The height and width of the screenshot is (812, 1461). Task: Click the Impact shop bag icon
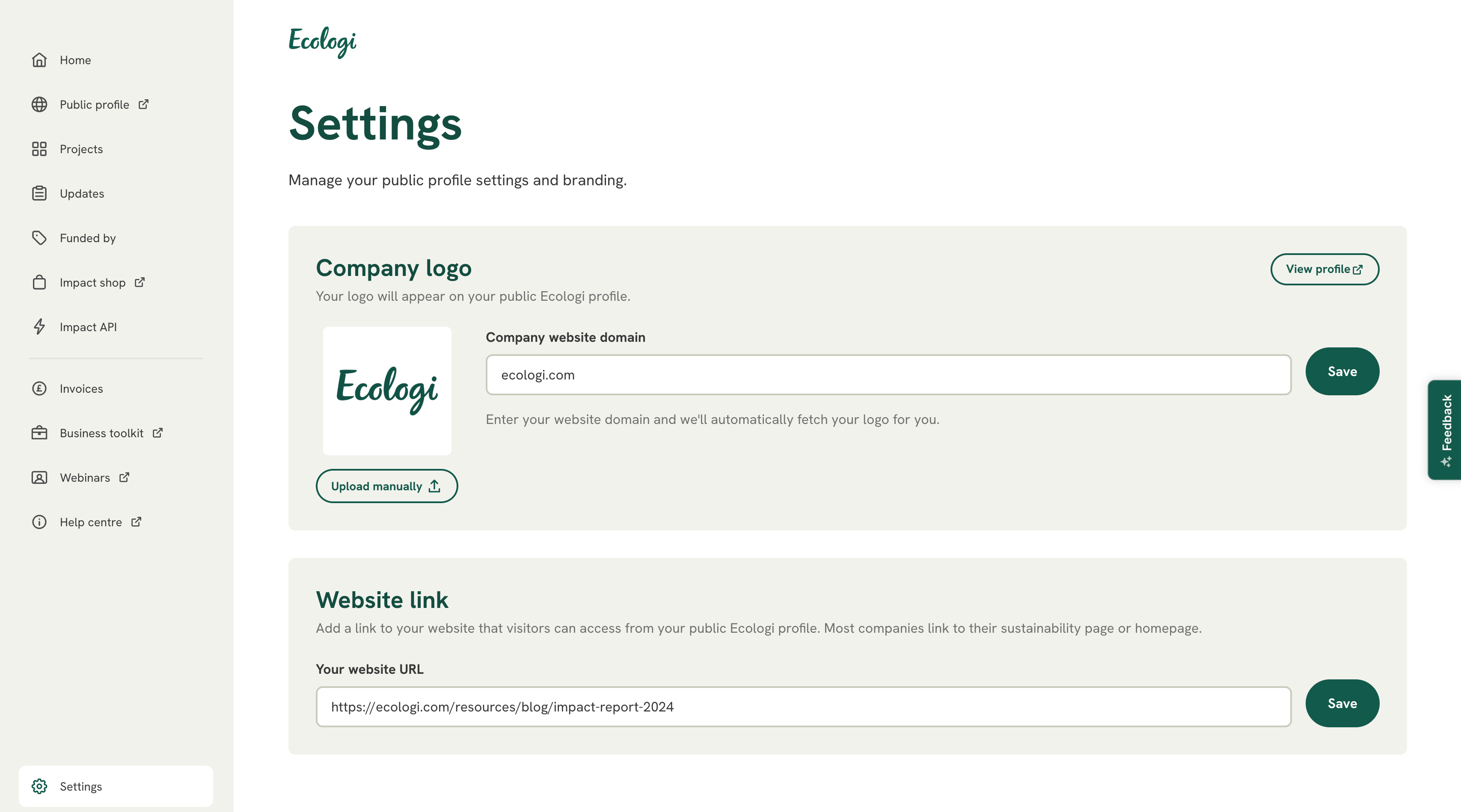(x=39, y=282)
